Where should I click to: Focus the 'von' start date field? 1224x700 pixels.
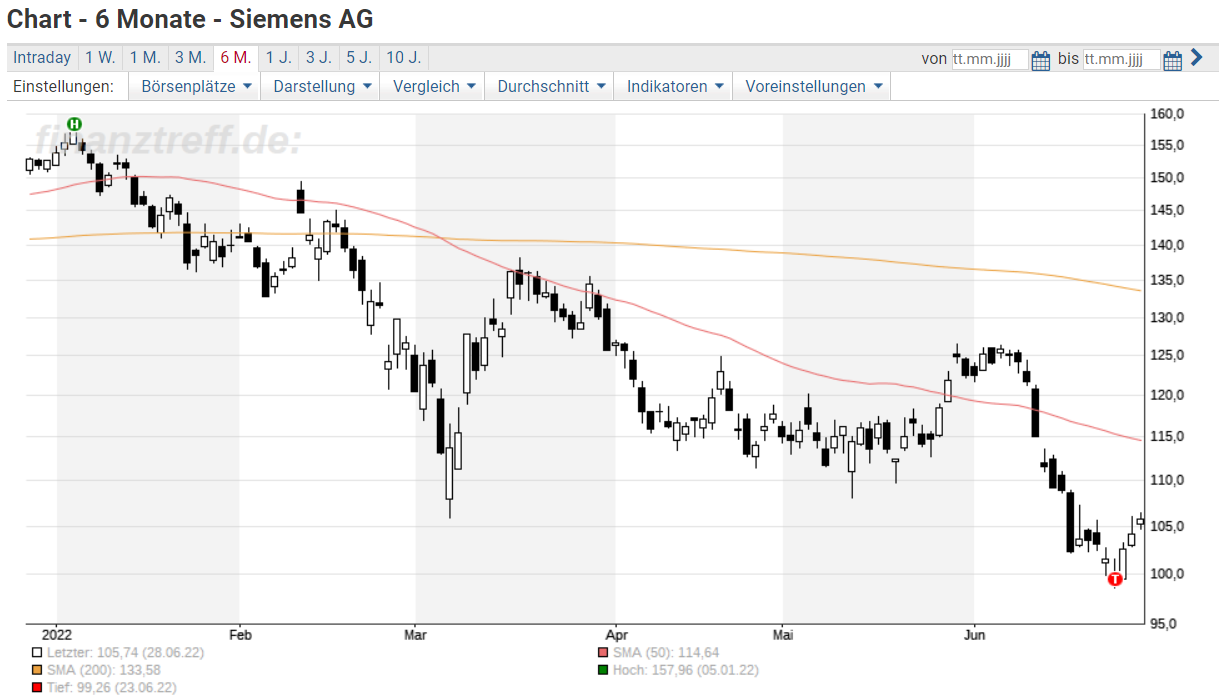pyautogui.click(x=990, y=59)
